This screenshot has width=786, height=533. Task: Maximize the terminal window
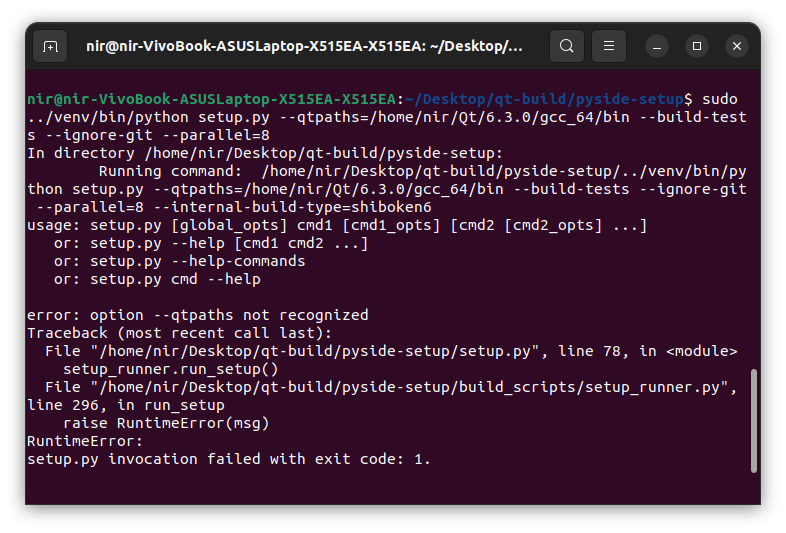[697, 46]
